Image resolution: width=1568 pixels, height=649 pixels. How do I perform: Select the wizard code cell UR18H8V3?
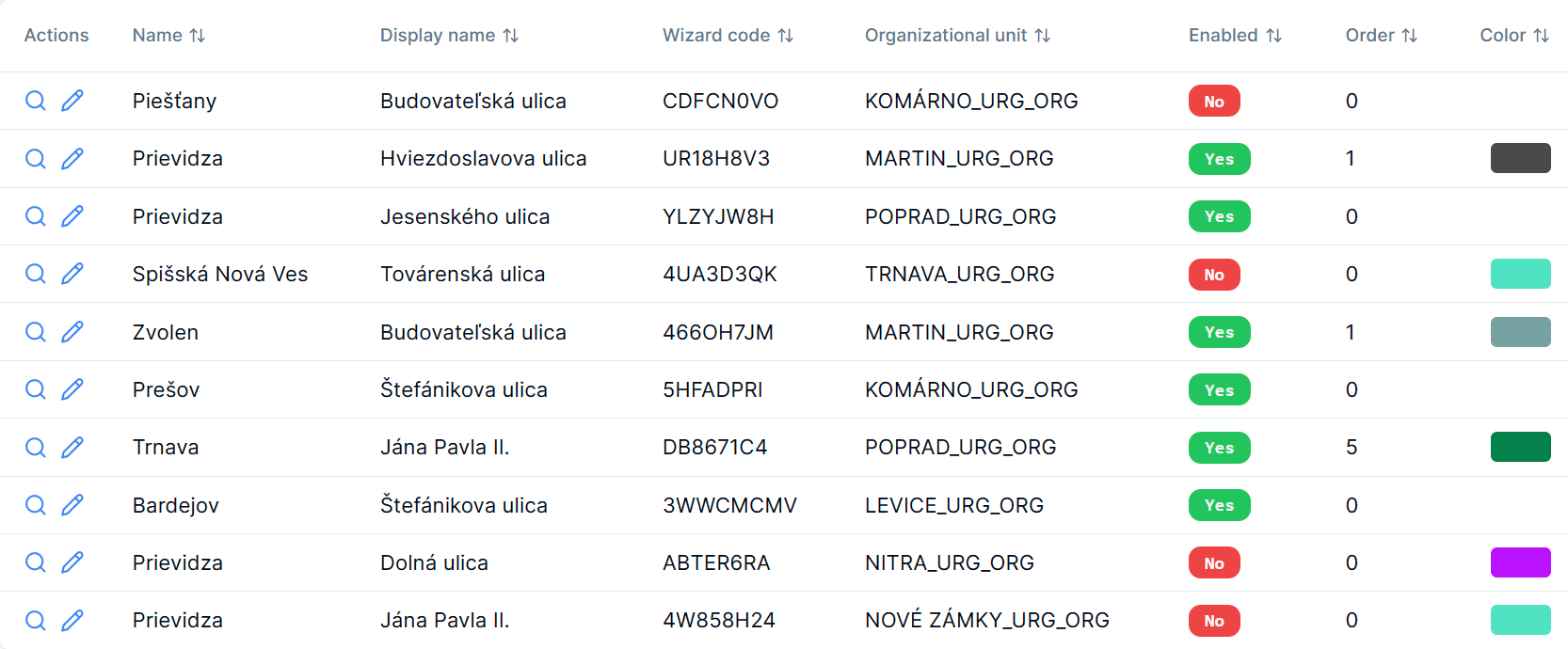coord(716,158)
